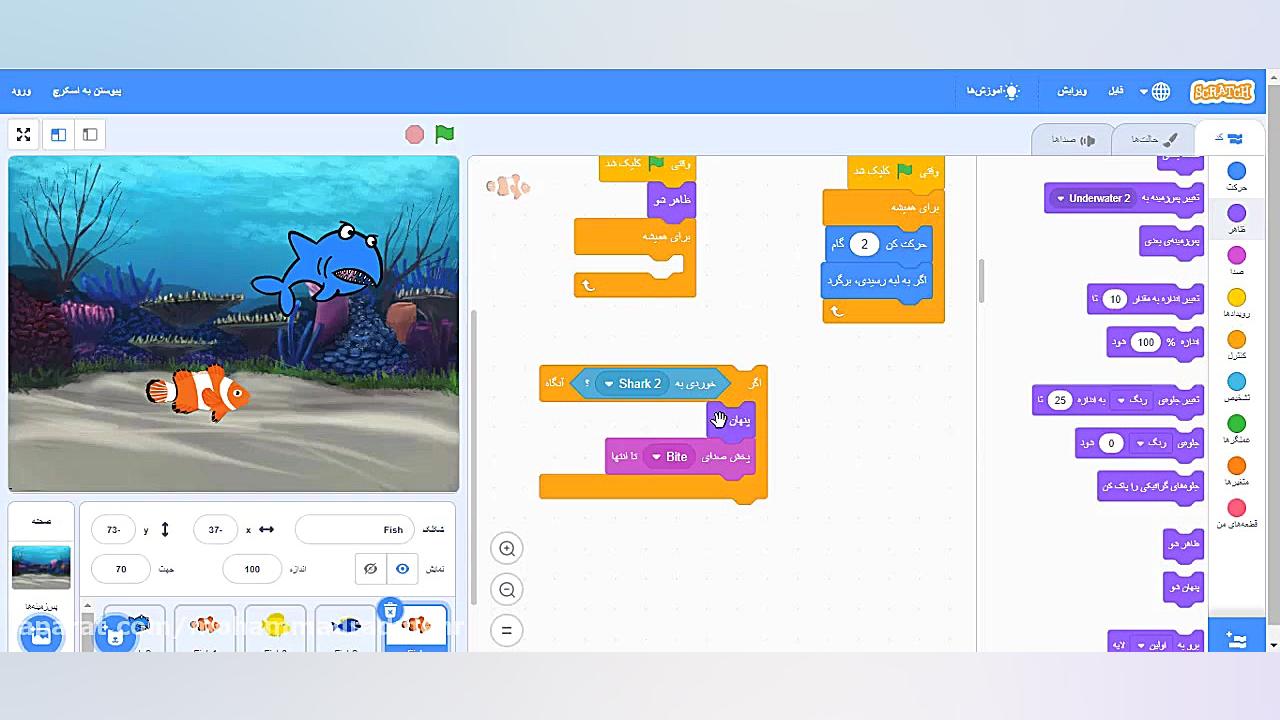The height and width of the screenshot is (720, 1280).
Task: Select the orange Control category (کنترل)
Action: pyautogui.click(x=1237, y=345)
